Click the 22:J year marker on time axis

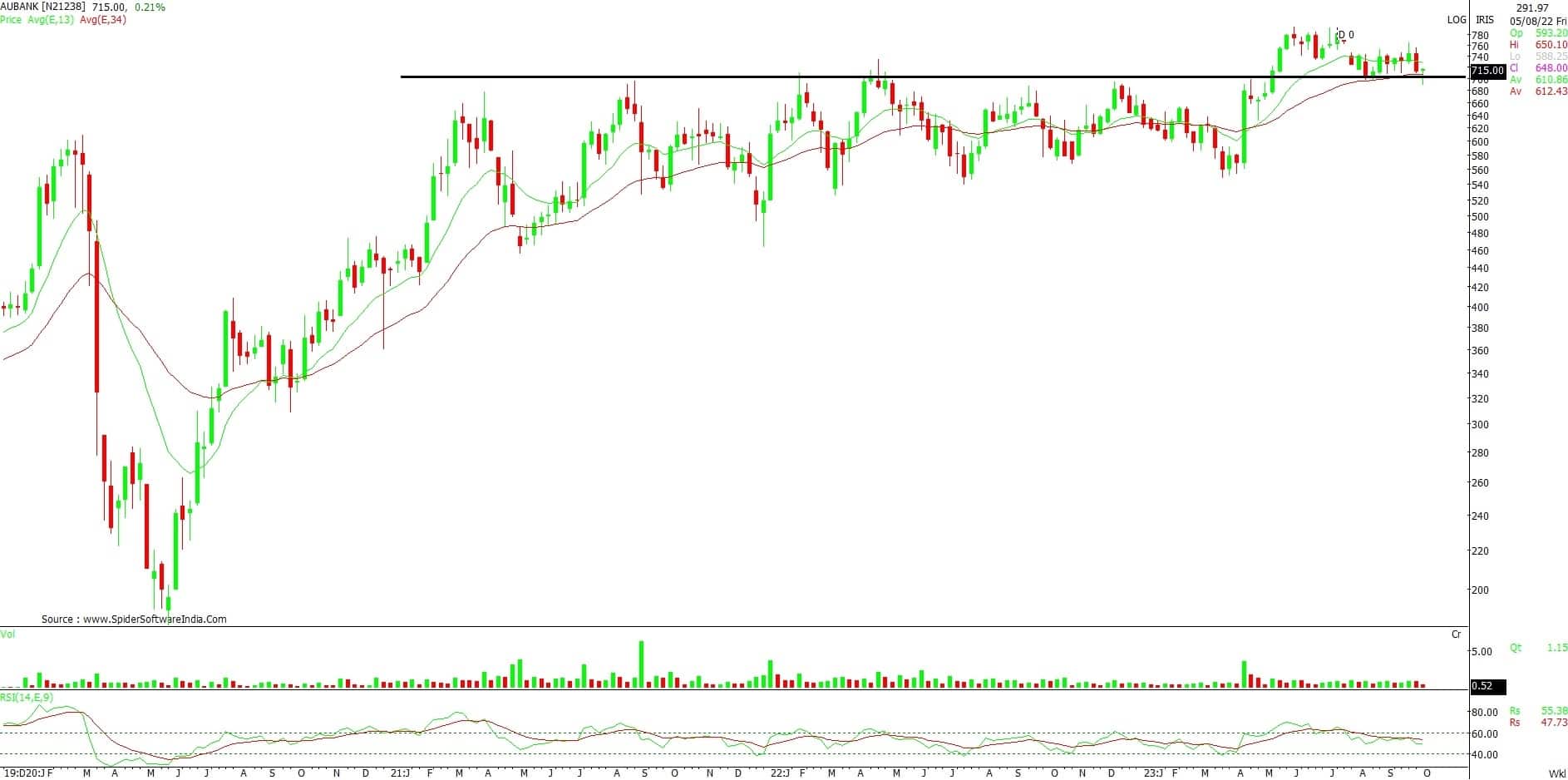[x=780, y=773]
